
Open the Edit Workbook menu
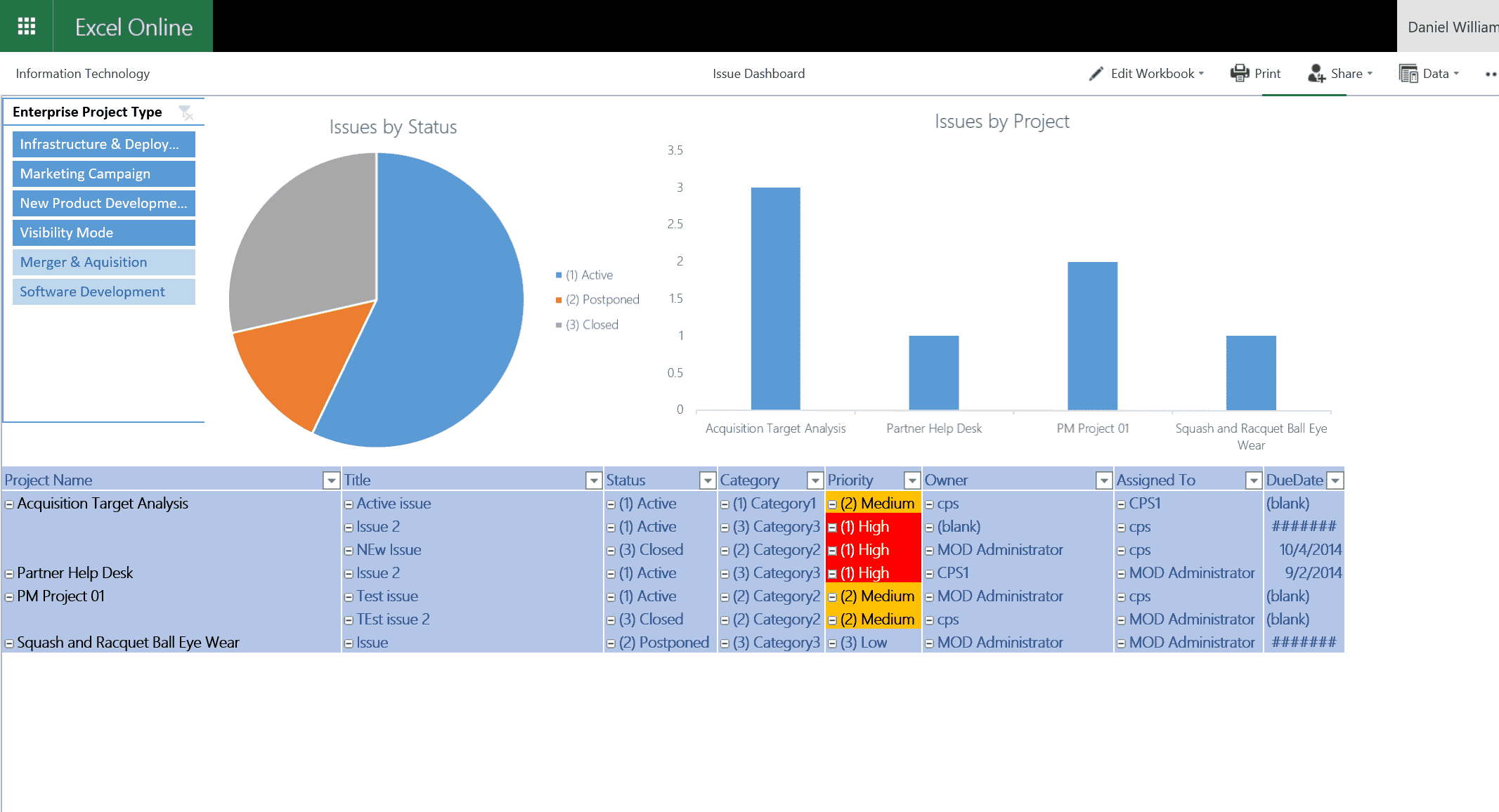tap(1147, 74)
